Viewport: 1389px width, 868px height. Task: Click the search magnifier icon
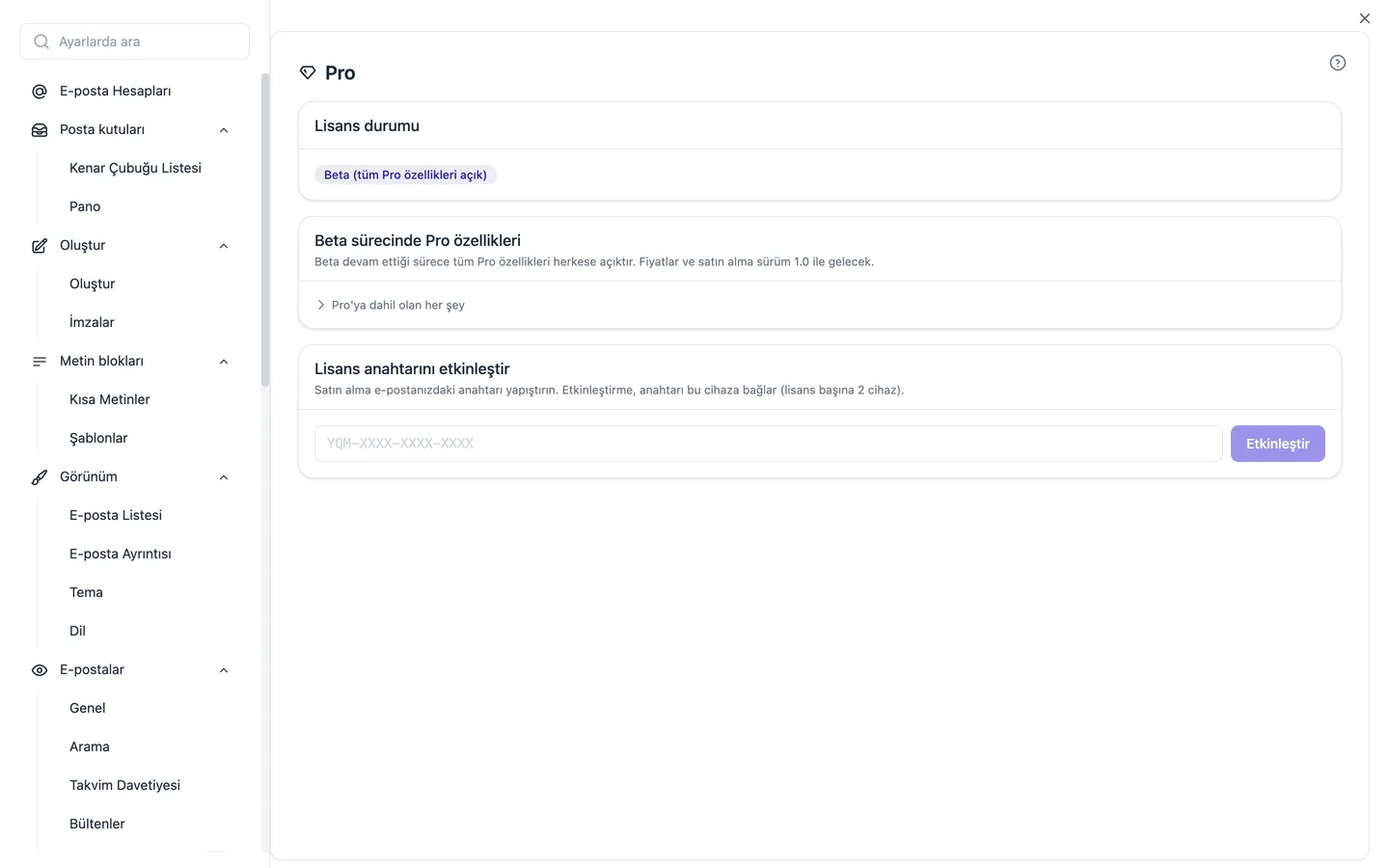click(x=41, y=41)
